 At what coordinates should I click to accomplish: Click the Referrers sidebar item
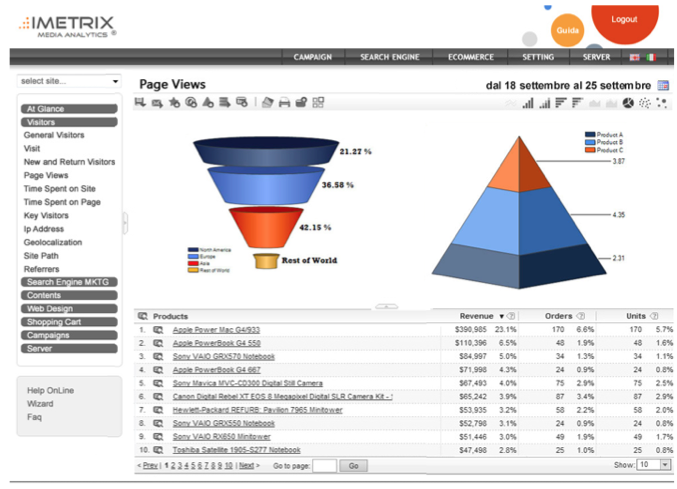click(41, 269)
